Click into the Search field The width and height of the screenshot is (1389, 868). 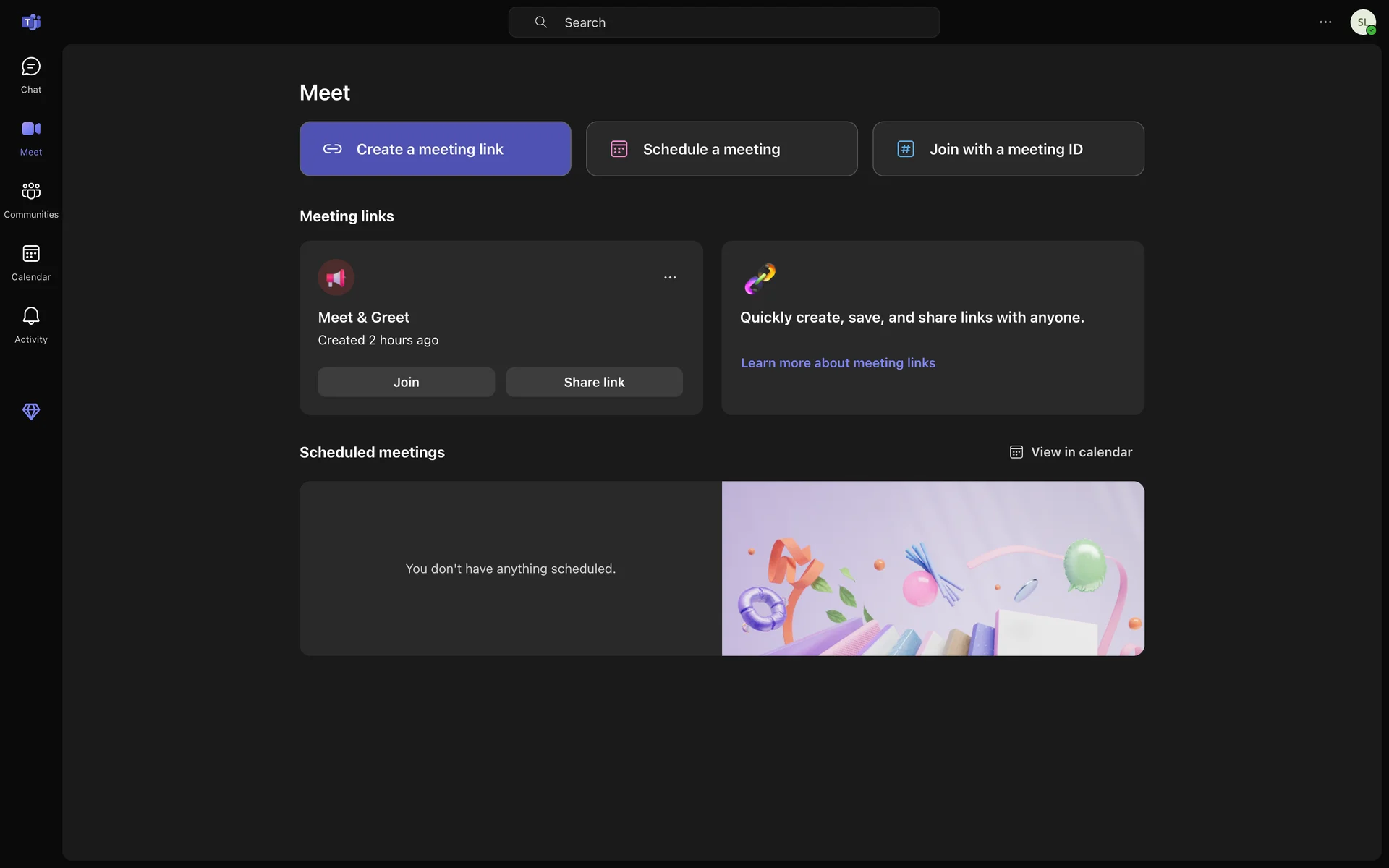tap(723, 22)
